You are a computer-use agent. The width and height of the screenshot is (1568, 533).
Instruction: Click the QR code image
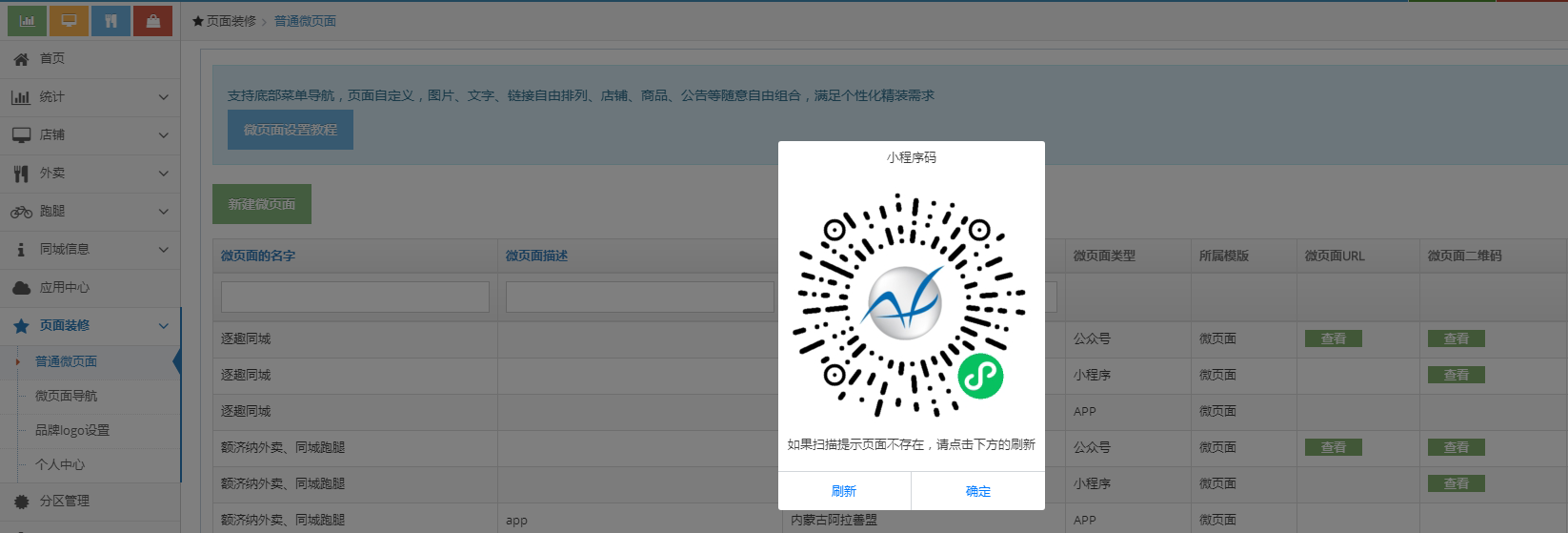click(x=911, y=305)
